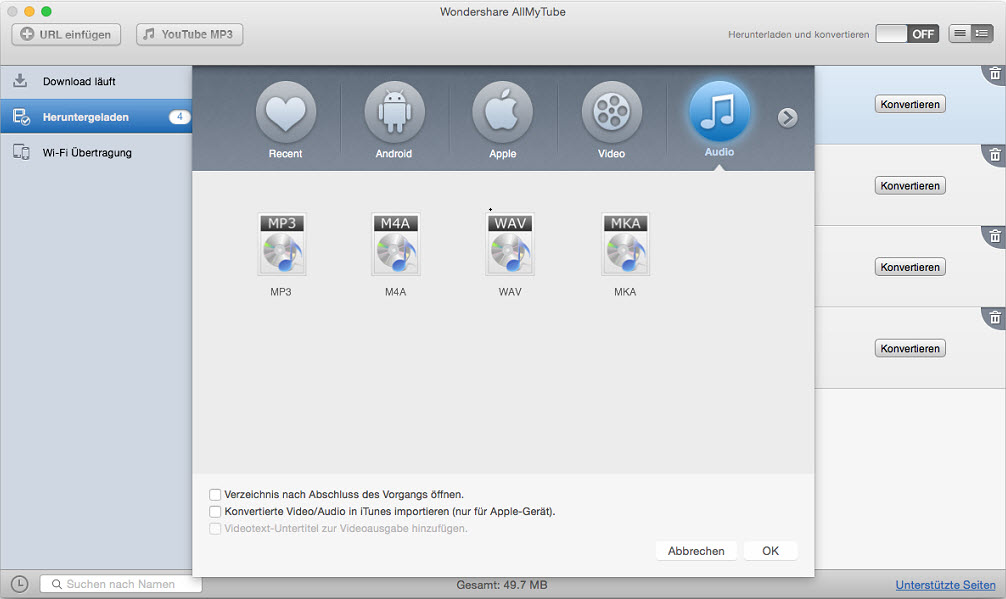
Task: Open the scheduler clock icon
Action: click(x=19, y=584)
